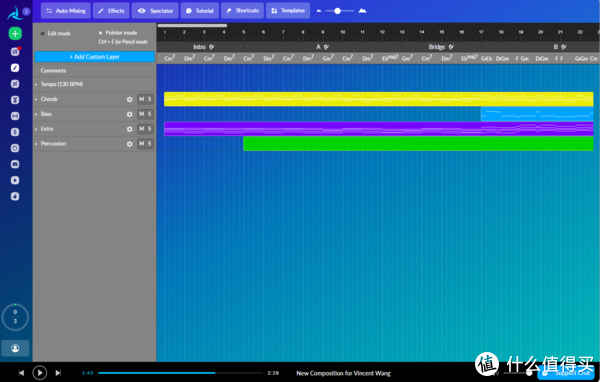
Task: Open the pencil editor sidebar icon
Action: pyautogui.click(x=15, y=68)
